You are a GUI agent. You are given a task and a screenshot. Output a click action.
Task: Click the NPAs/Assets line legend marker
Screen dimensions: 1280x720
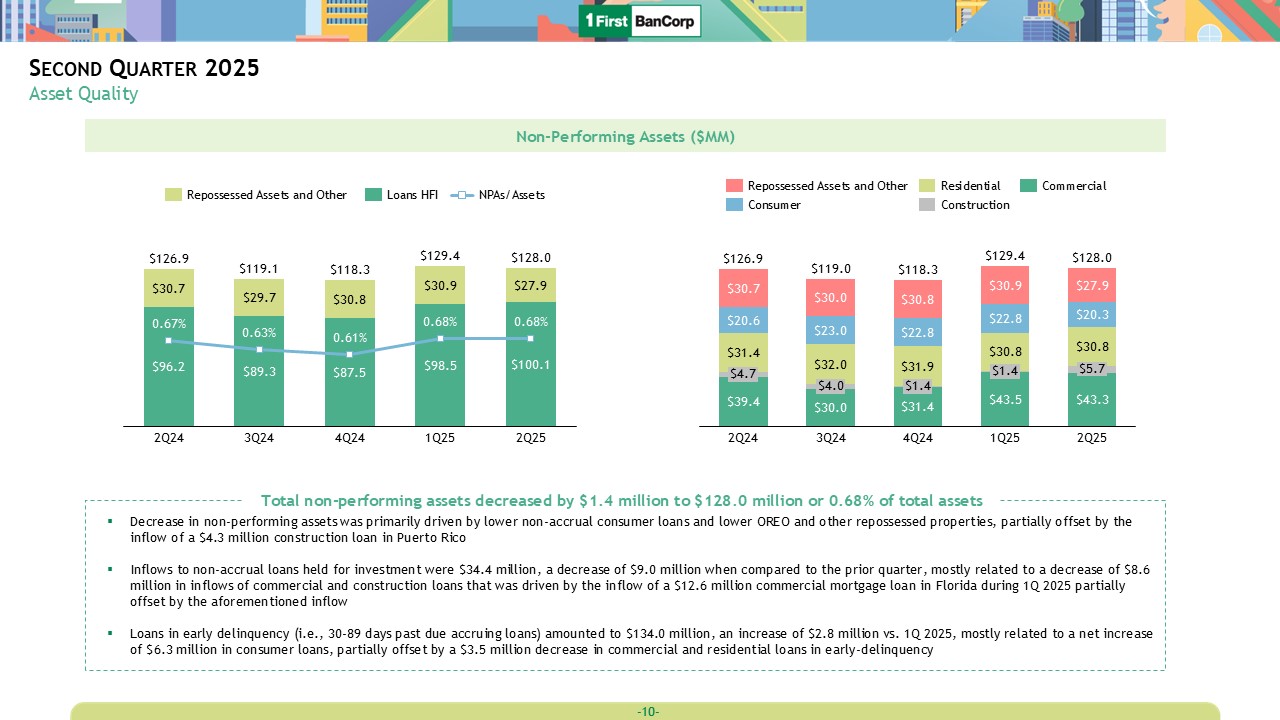pos(462,195)
